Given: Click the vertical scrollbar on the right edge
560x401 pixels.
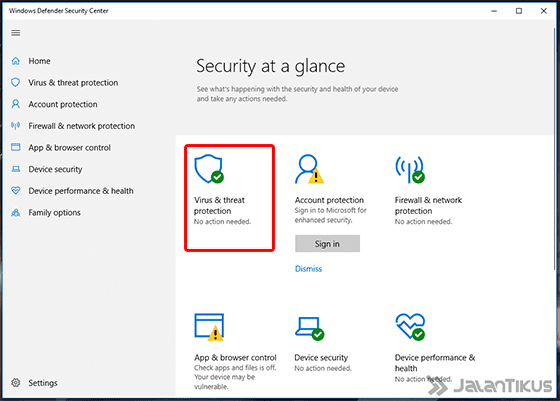Looking at the screenshot, I should 555,150.
